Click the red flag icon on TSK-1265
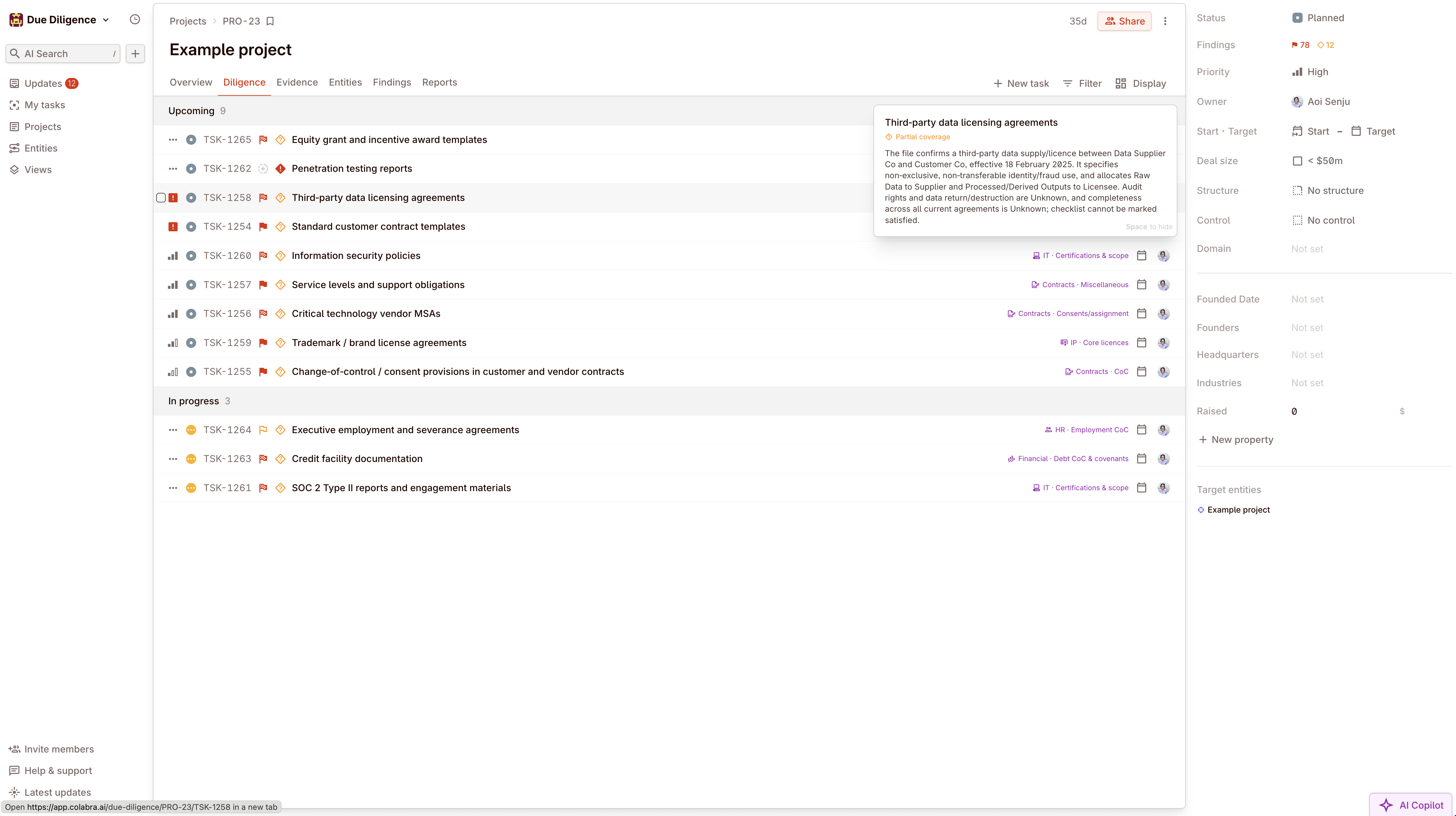The image size is (1456, 816). (263, 140)
